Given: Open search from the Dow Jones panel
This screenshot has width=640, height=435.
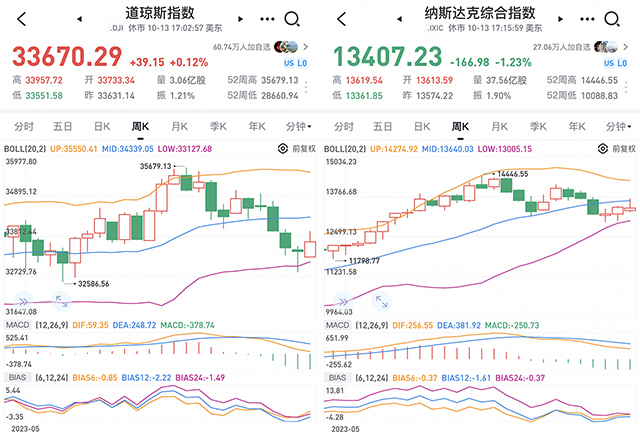Looking at the screenshot, I should point(292,19).
